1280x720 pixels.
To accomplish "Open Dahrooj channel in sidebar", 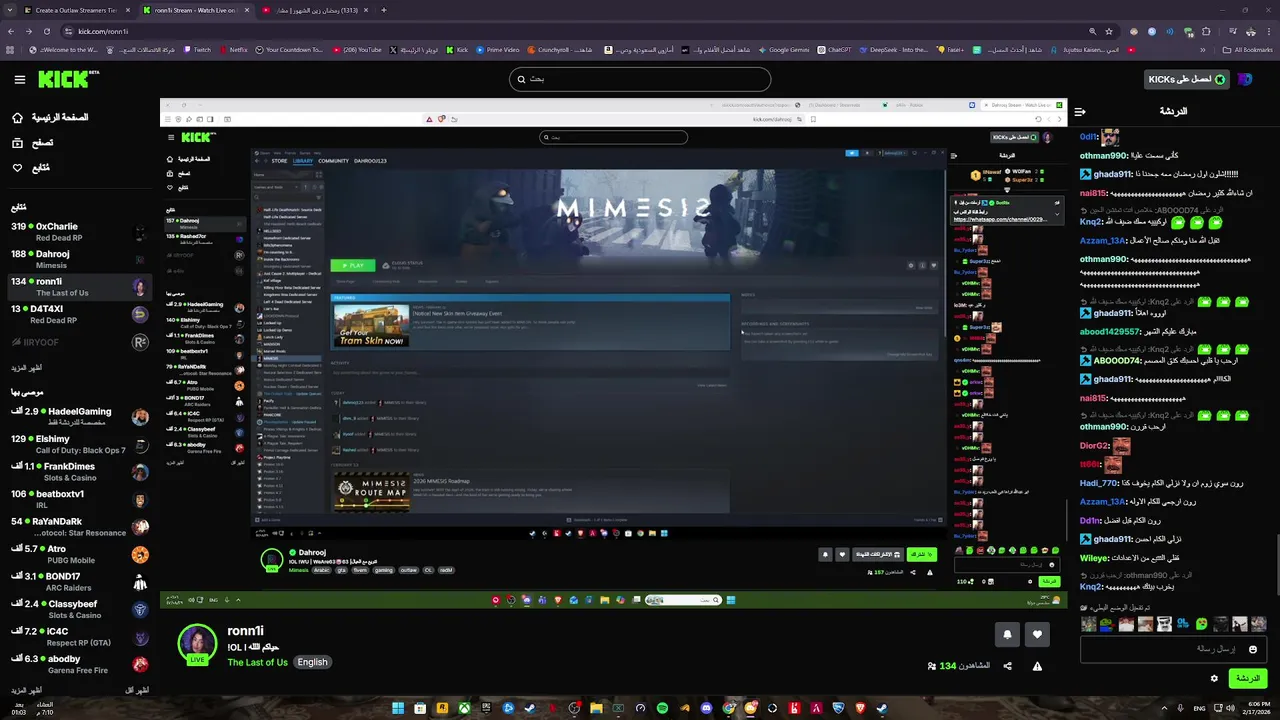I will point(78,259).
